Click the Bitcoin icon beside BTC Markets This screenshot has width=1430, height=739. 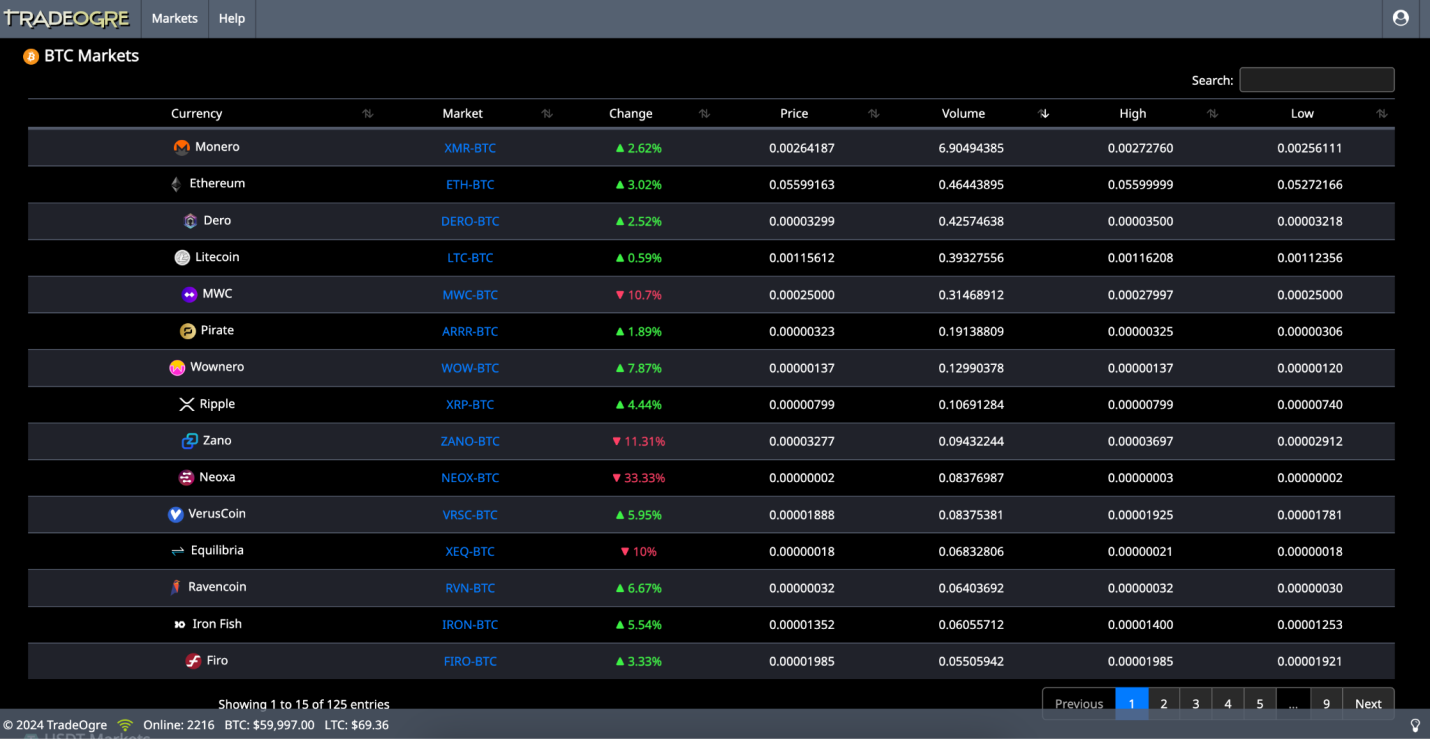click(31, 56)
